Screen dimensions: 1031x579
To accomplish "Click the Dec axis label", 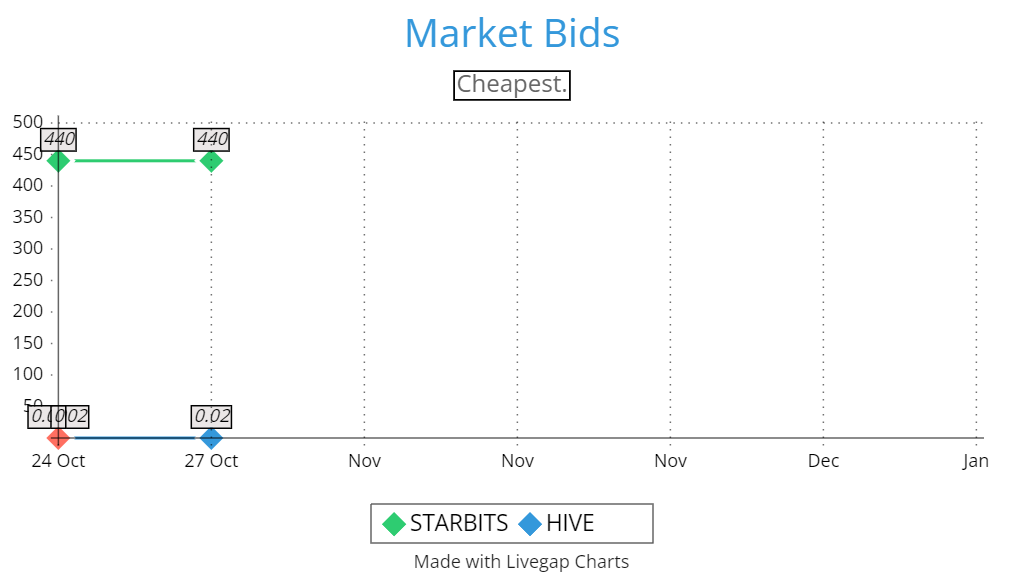I will [x=823, y=461].
